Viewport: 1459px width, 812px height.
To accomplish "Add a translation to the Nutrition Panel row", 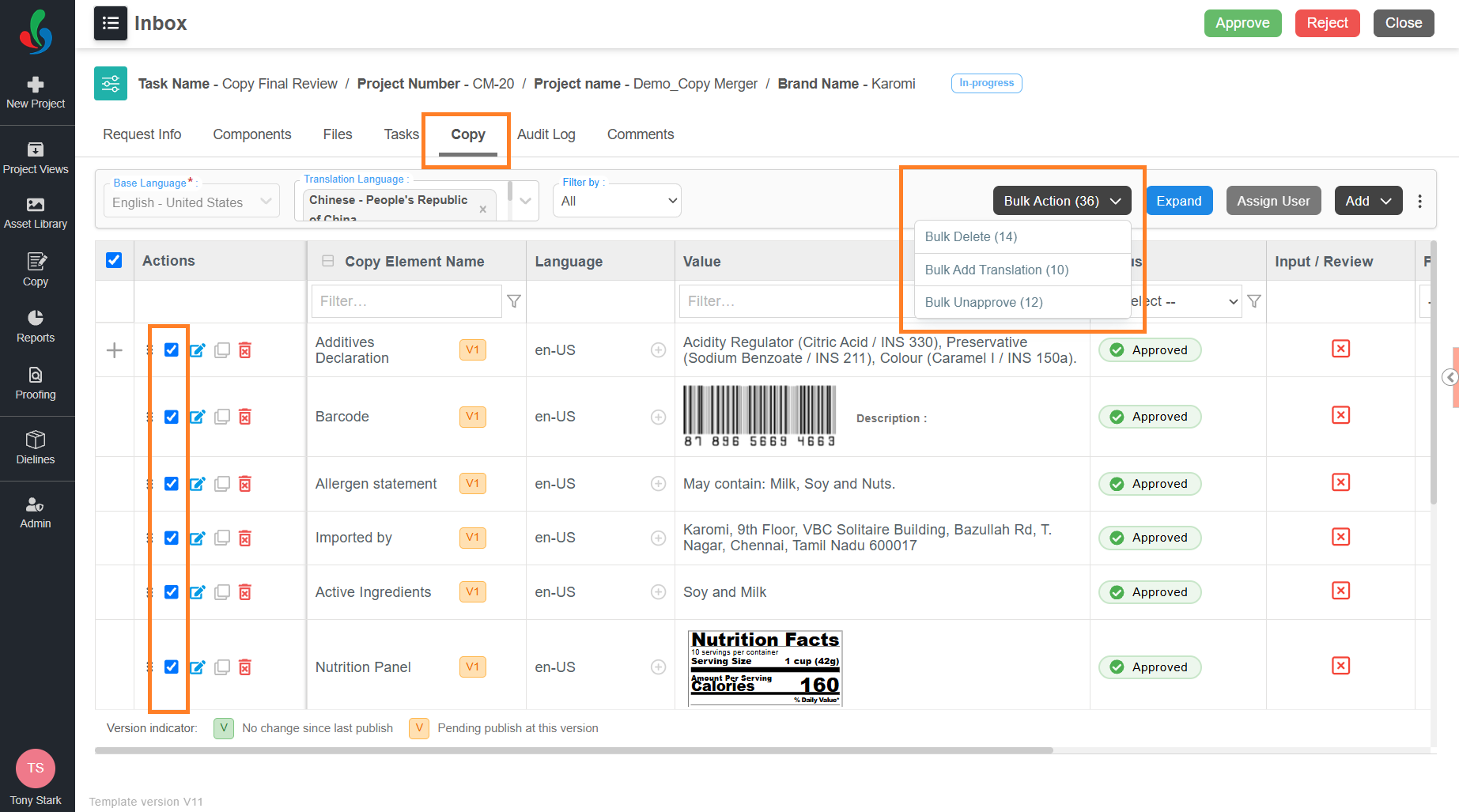I will 658,667.
